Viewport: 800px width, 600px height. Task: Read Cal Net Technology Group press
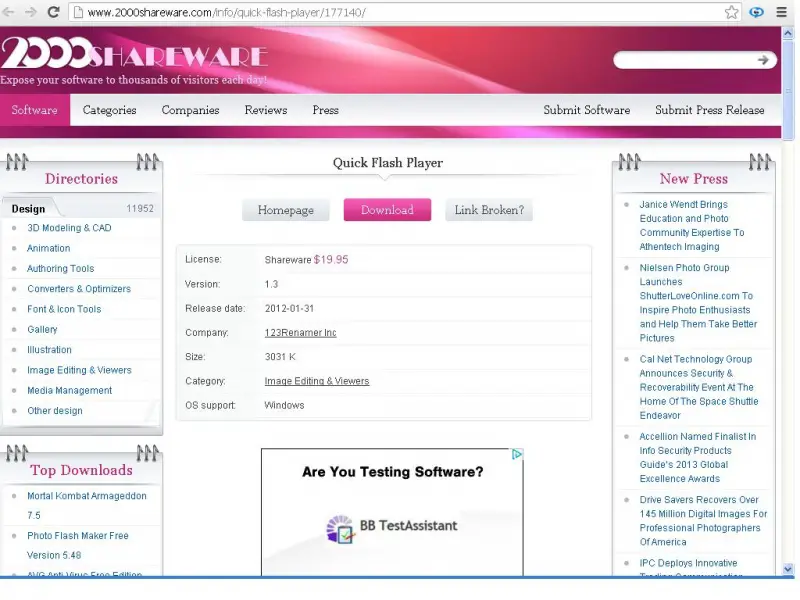[699, 387]
